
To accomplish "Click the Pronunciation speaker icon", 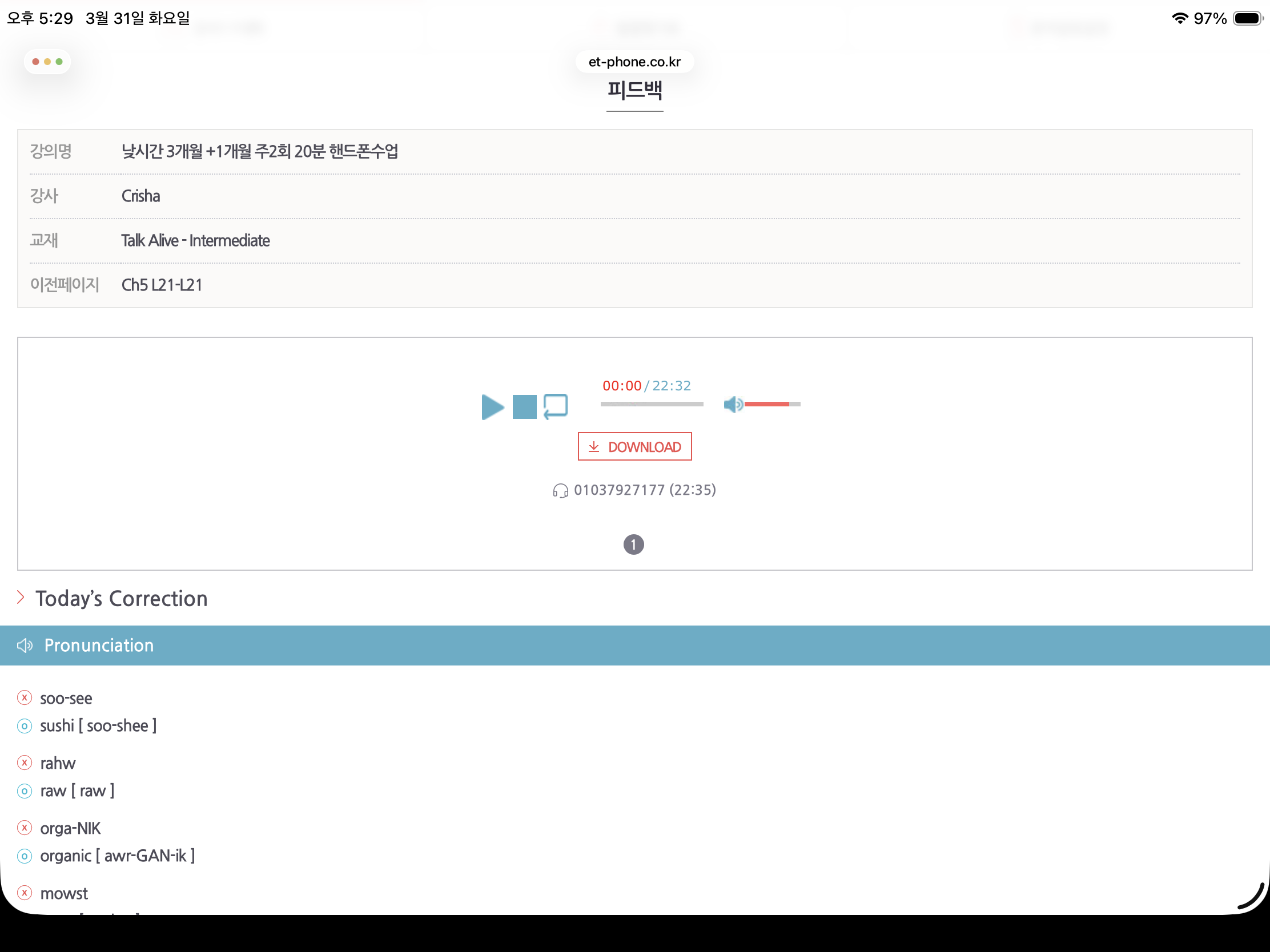I will 25,646.
